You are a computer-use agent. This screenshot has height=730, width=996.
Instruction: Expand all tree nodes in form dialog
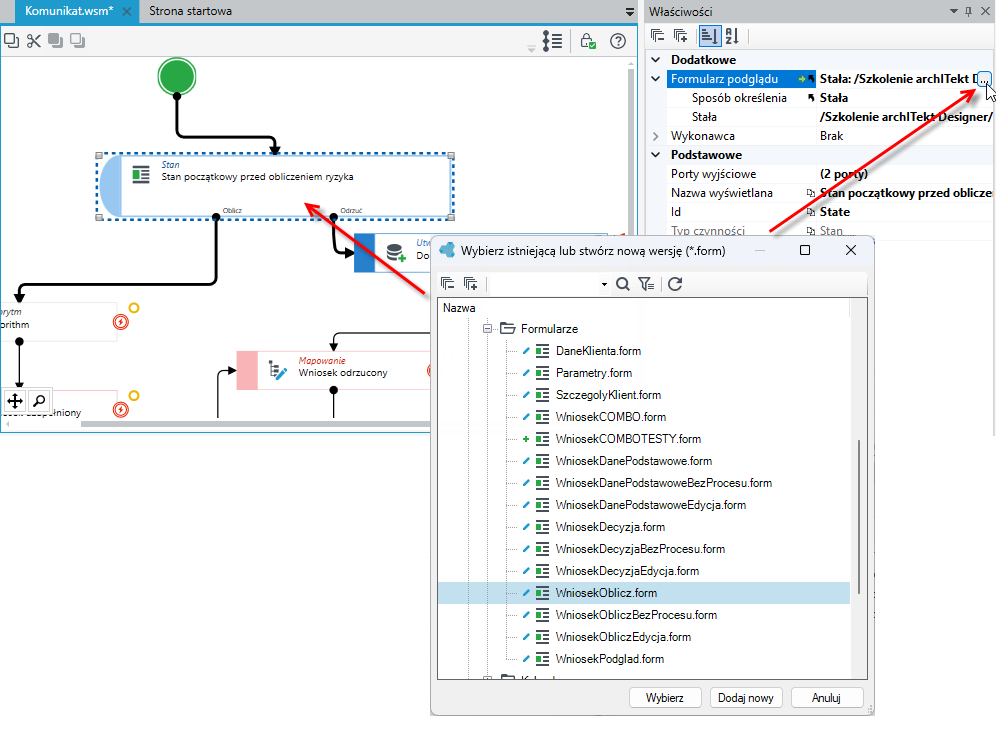[471, 283]
